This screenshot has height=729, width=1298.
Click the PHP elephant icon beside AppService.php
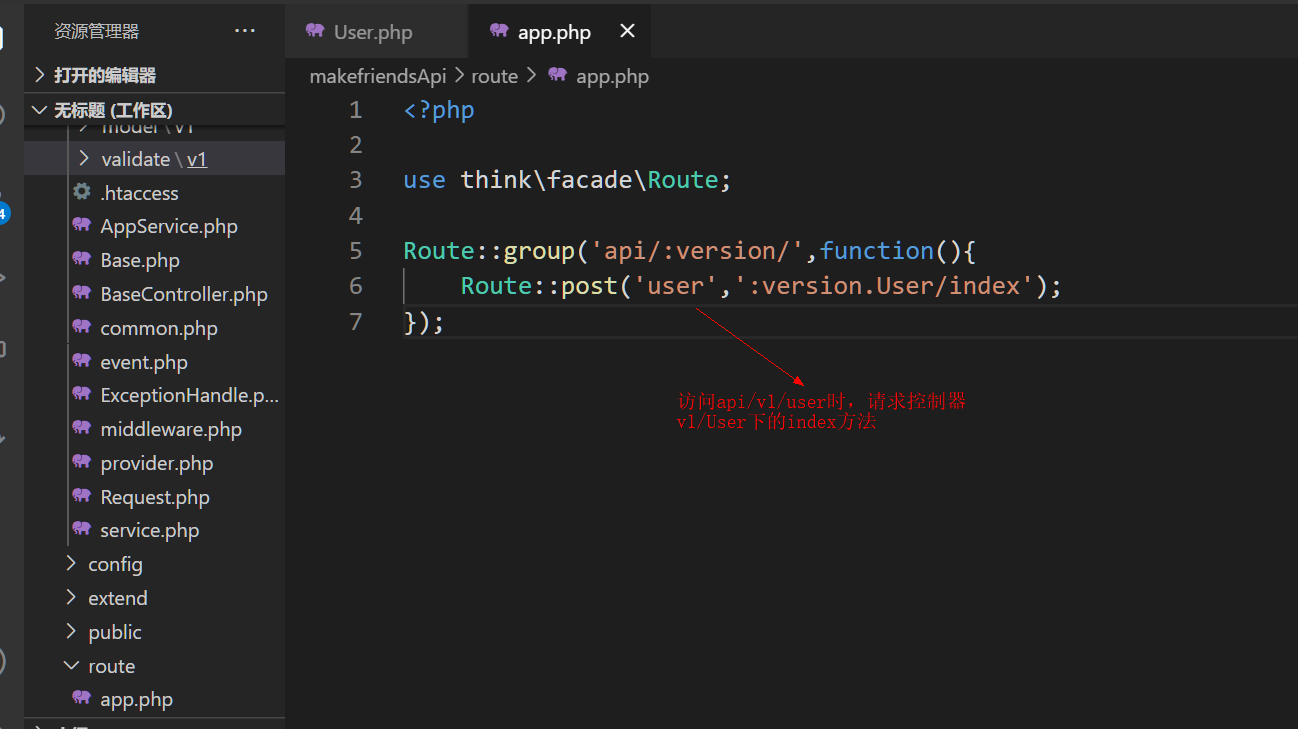coord(82,226)
